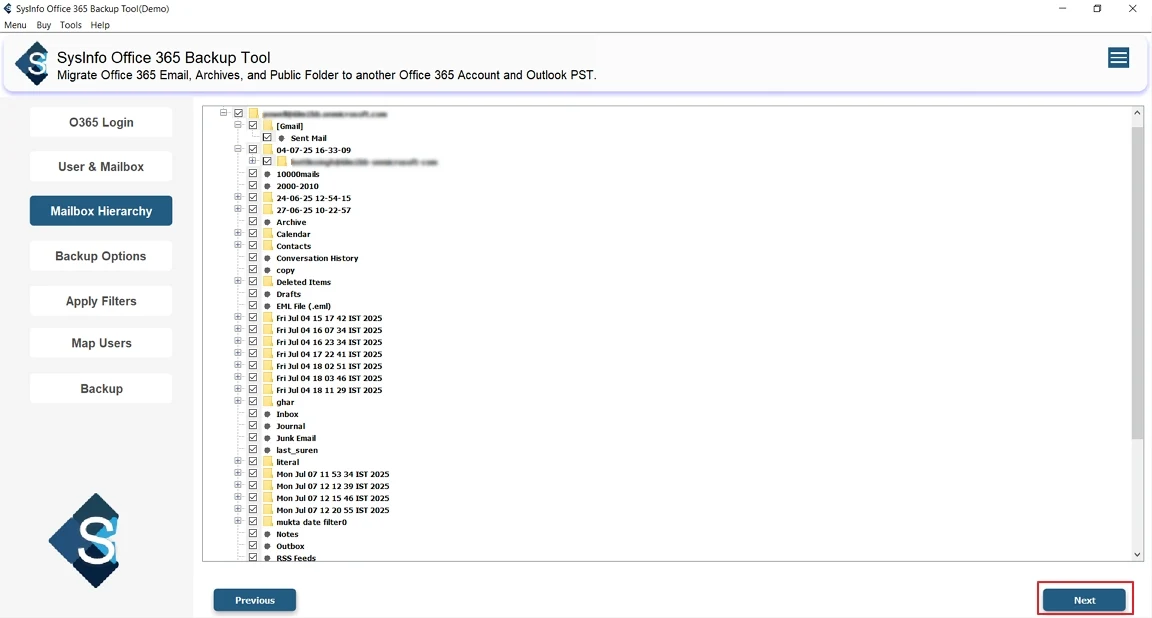This screenshot has width=1152, height=618.
Task: Open the Map Users step
Action: point(101,343)
